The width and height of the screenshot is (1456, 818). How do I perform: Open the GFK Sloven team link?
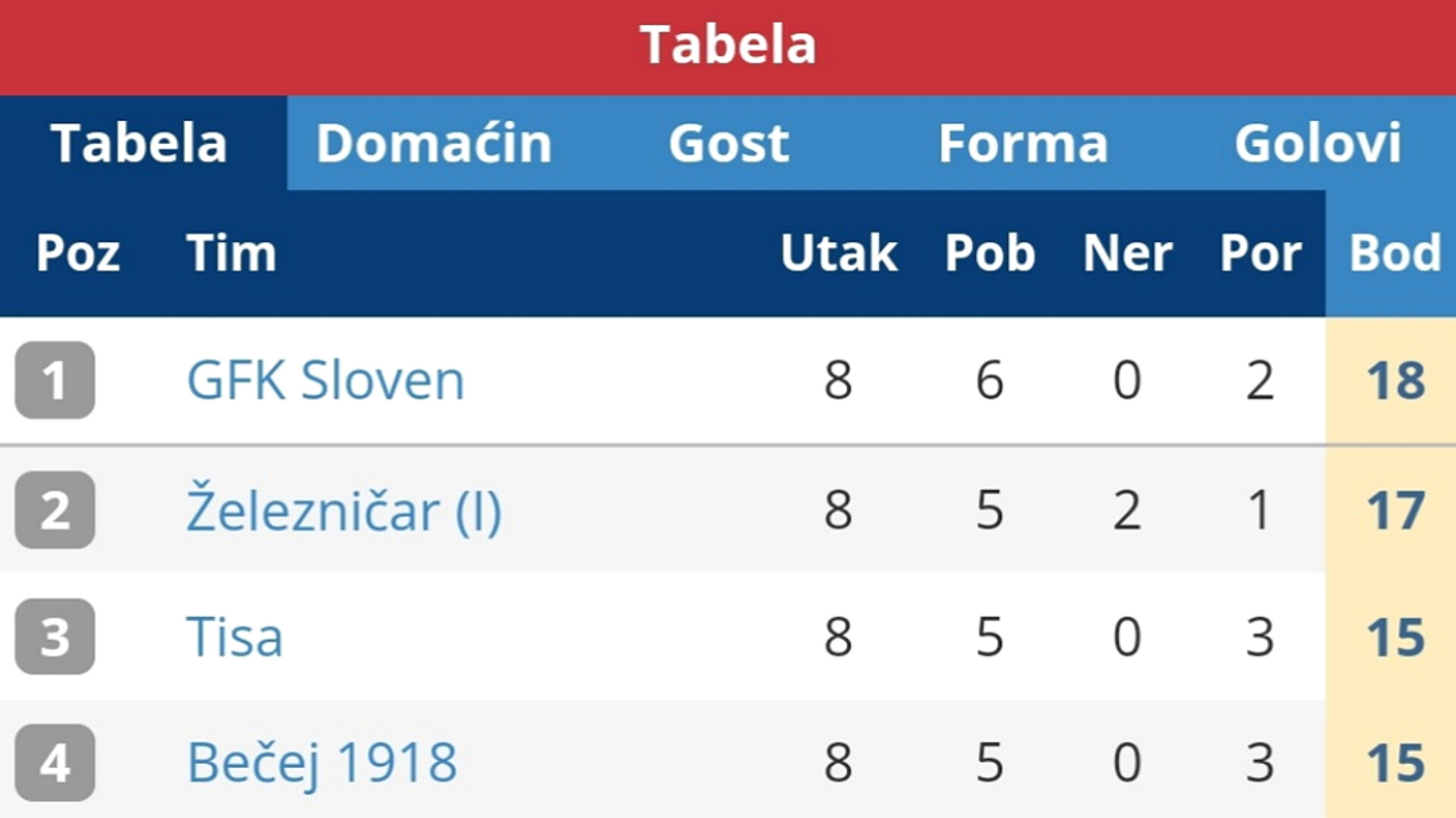(x=325, y=380)
